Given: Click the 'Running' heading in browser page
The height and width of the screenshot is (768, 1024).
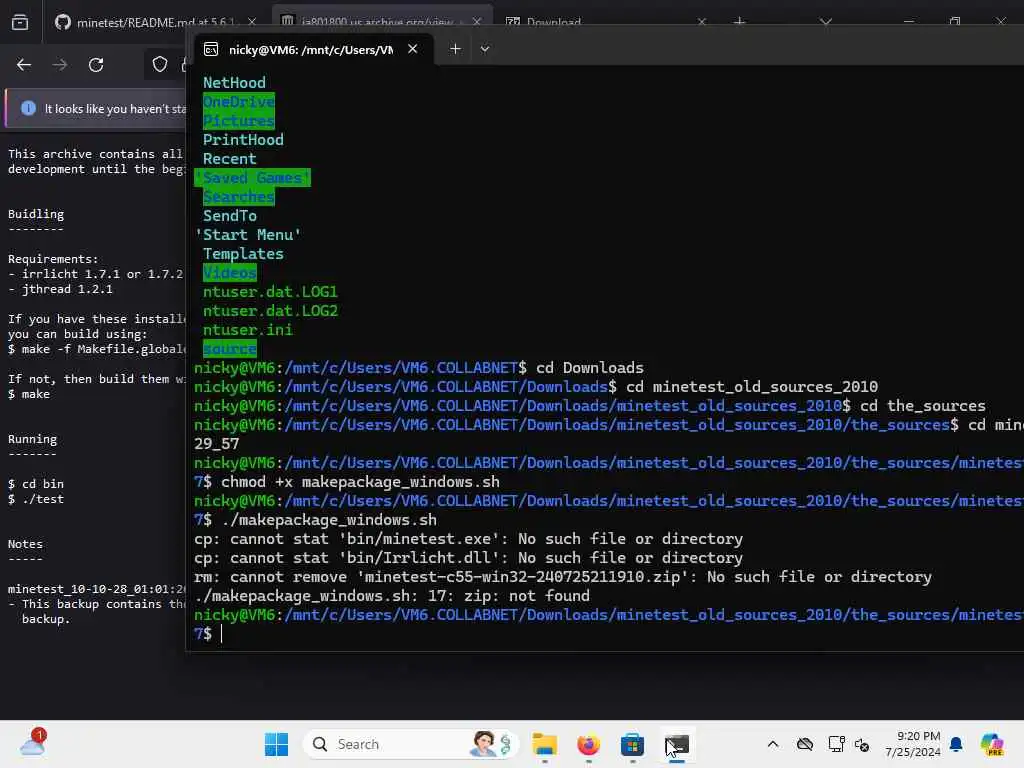Looking at the screenshot, I should click(32, 439).
